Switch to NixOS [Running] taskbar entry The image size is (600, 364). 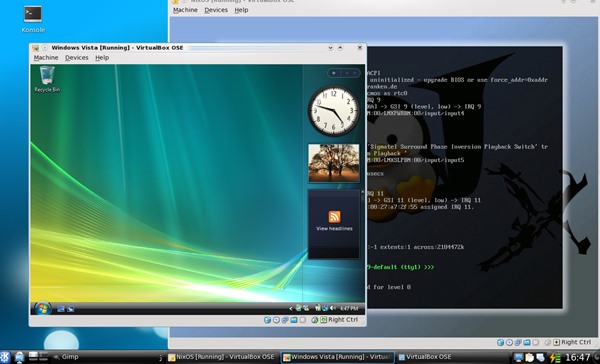point(222,357)
